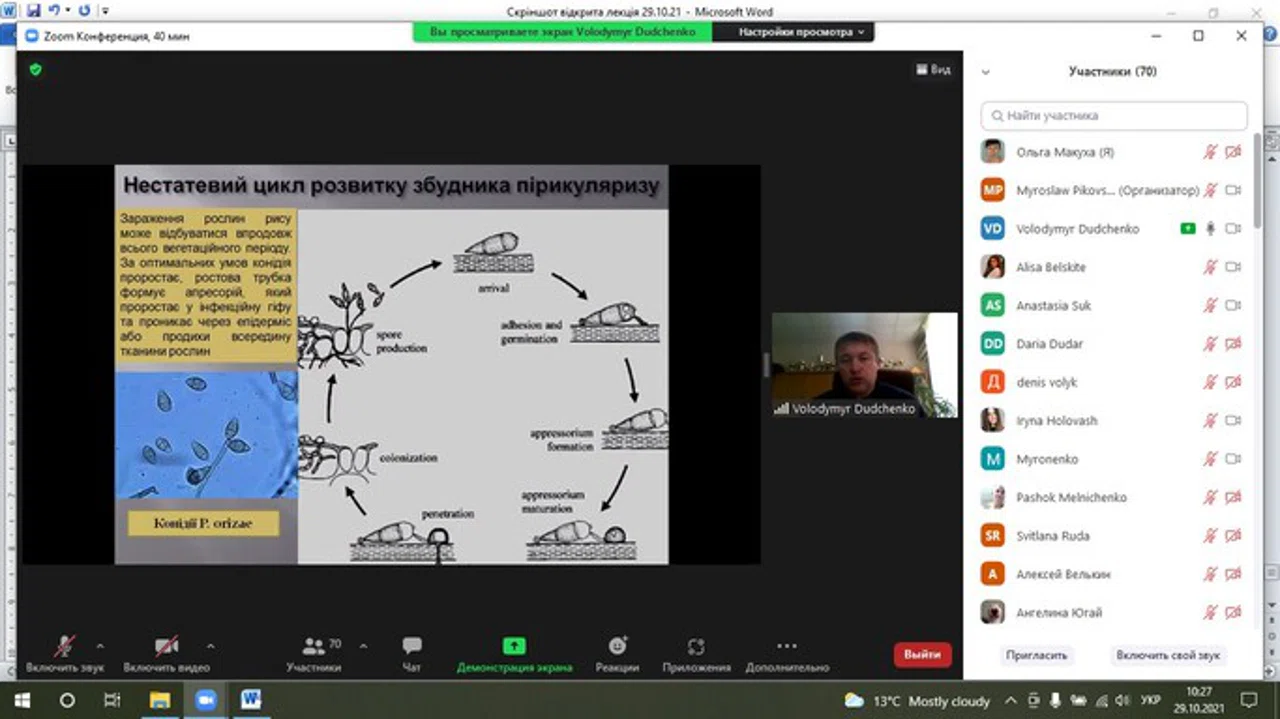
Task: Expand video options arrow next to Включить видео
Action: (x=210, y=646)
